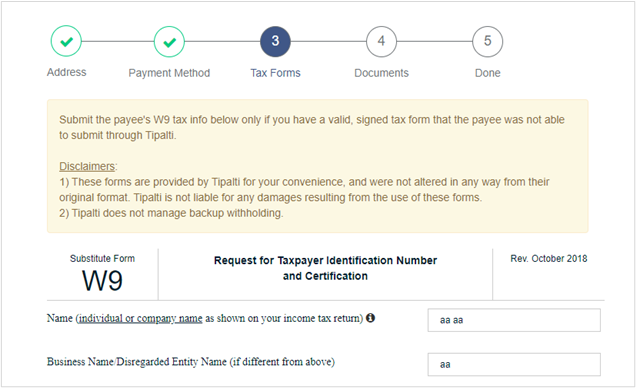636x388 pixels.
Task: Click the Name field containing 'aa aa'
Action: coord(514,320)
